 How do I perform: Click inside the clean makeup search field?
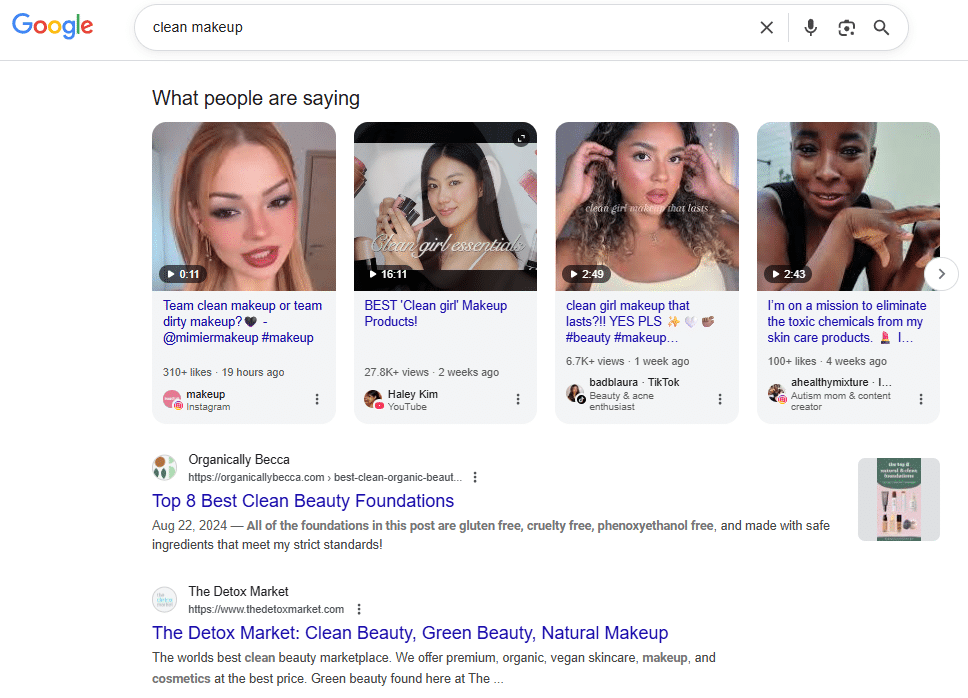pos(440,28)
